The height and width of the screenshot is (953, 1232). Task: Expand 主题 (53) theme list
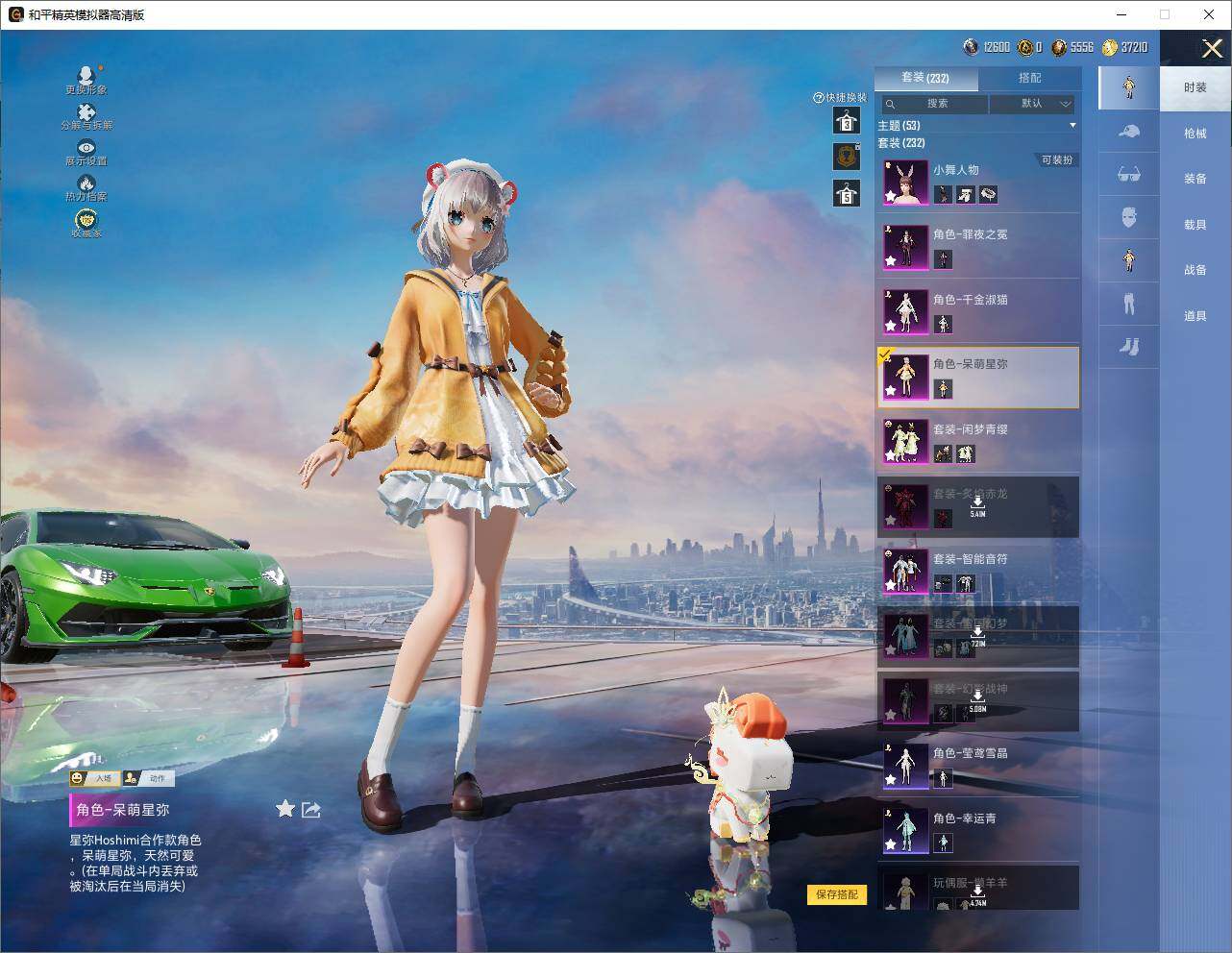click(976, 126)
